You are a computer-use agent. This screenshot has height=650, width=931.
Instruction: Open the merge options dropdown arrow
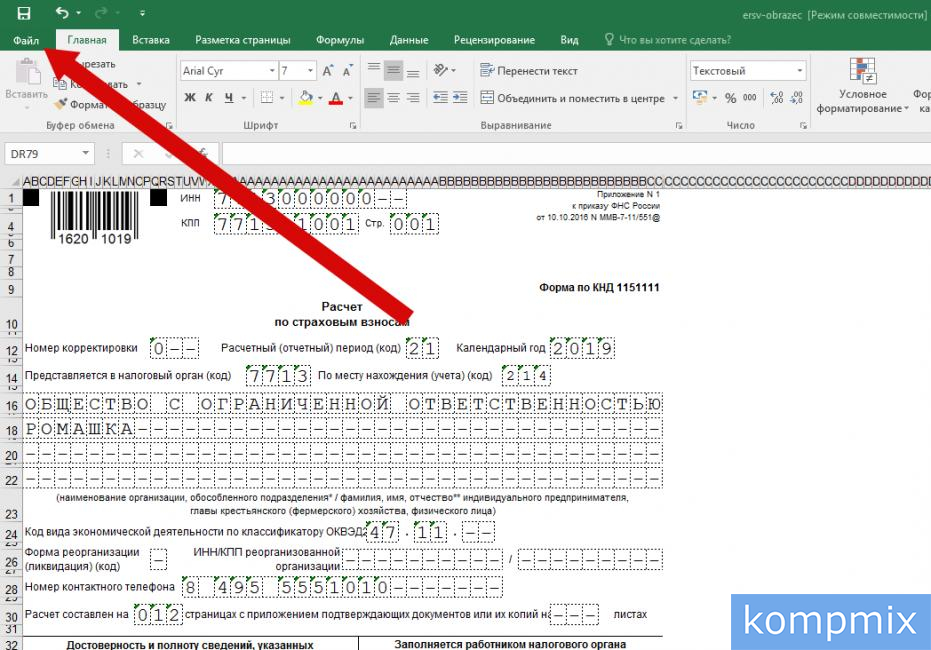[675, 98]
